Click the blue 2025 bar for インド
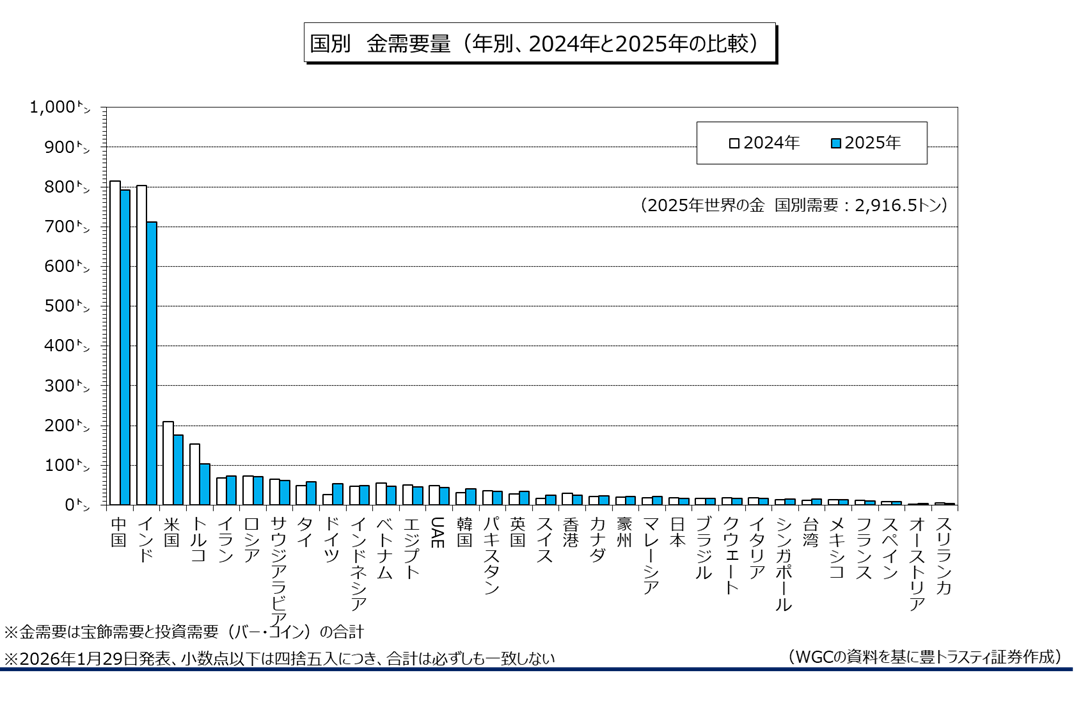 152,363
